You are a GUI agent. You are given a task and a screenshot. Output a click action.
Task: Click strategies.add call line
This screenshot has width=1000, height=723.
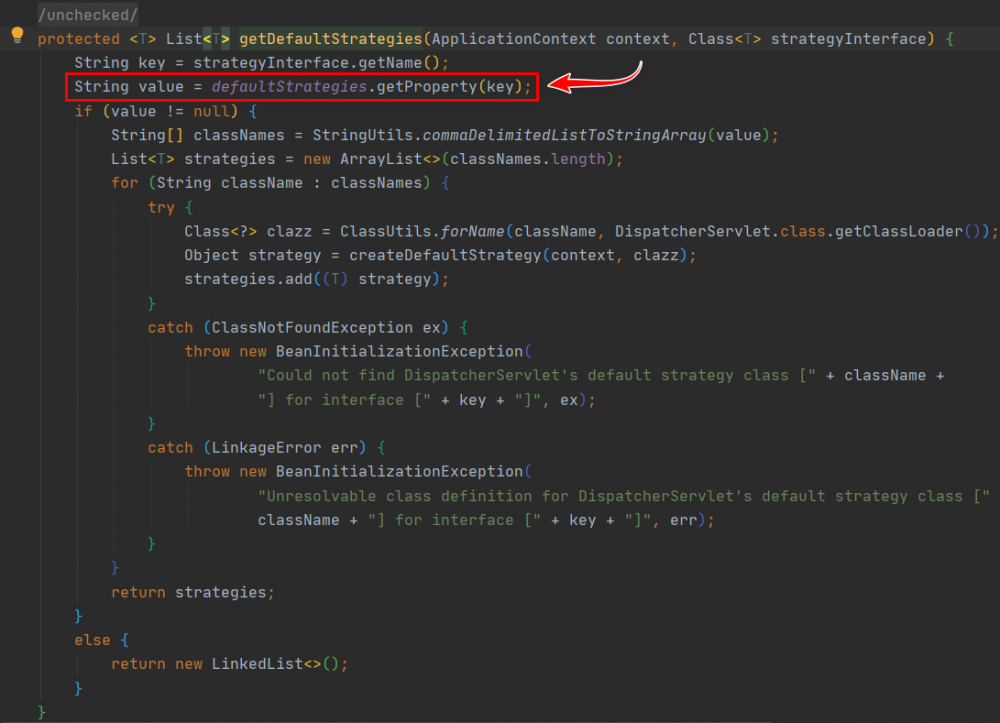[316, 279]
